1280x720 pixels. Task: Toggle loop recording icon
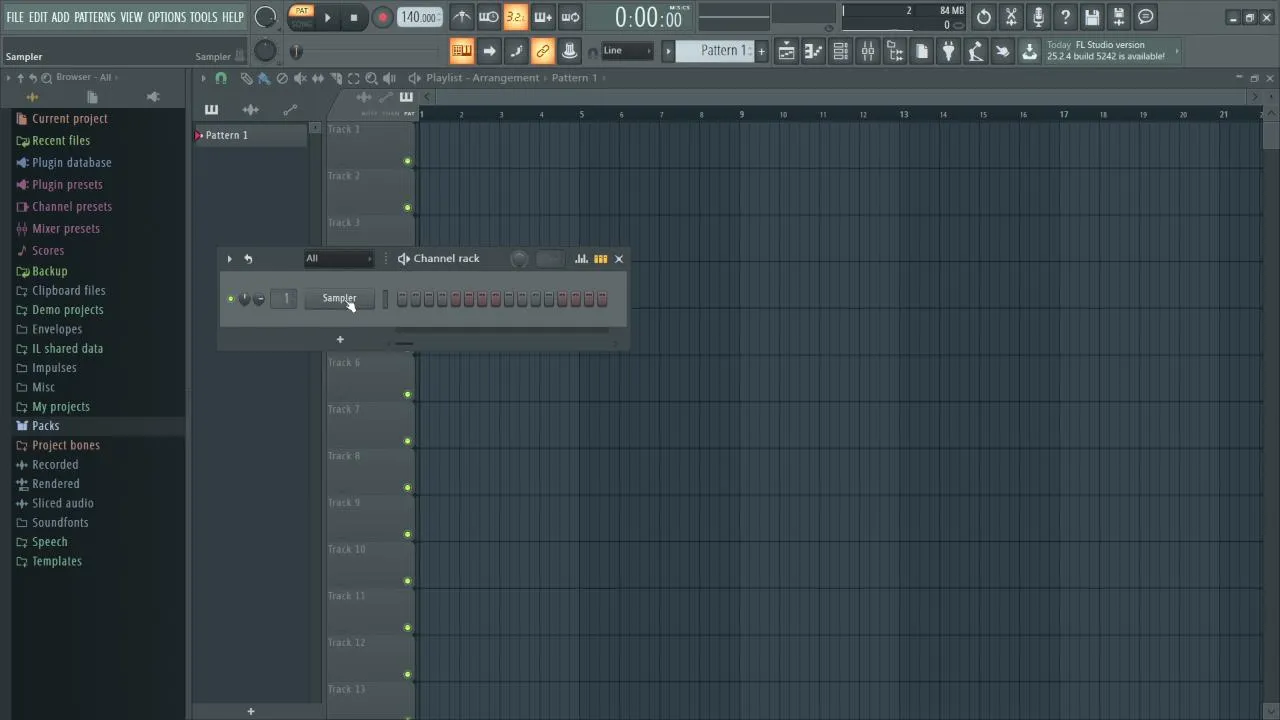[570, 17]
